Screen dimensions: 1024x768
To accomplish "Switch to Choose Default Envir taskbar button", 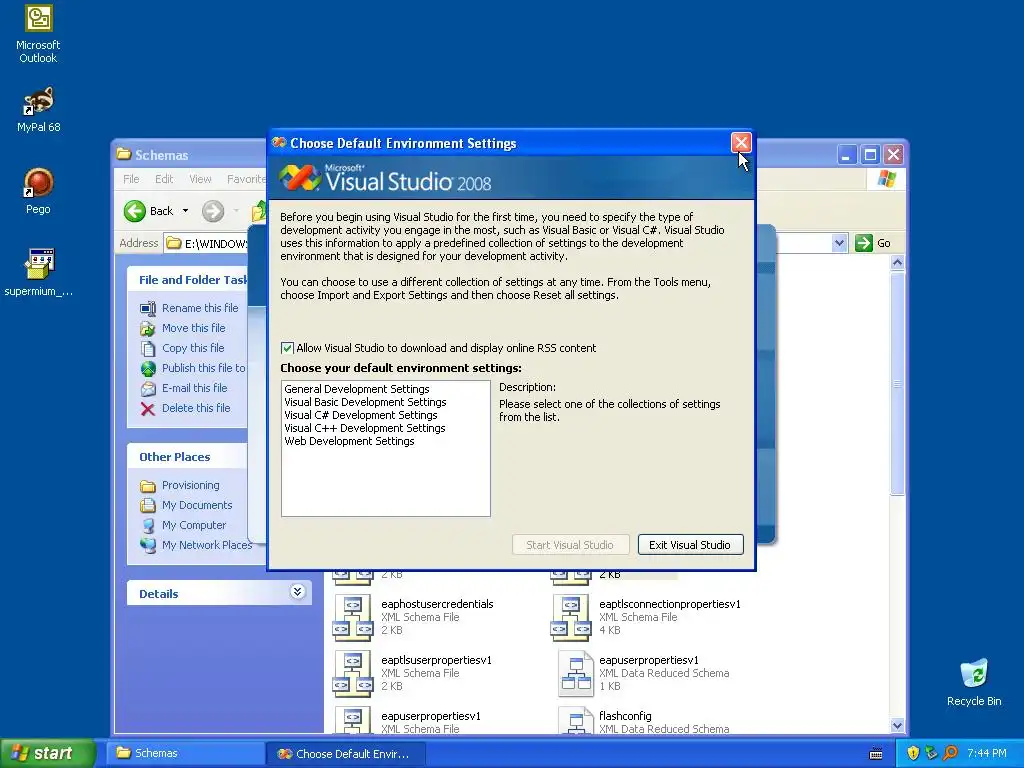I will pyautogui.click(x=346, y=754).
